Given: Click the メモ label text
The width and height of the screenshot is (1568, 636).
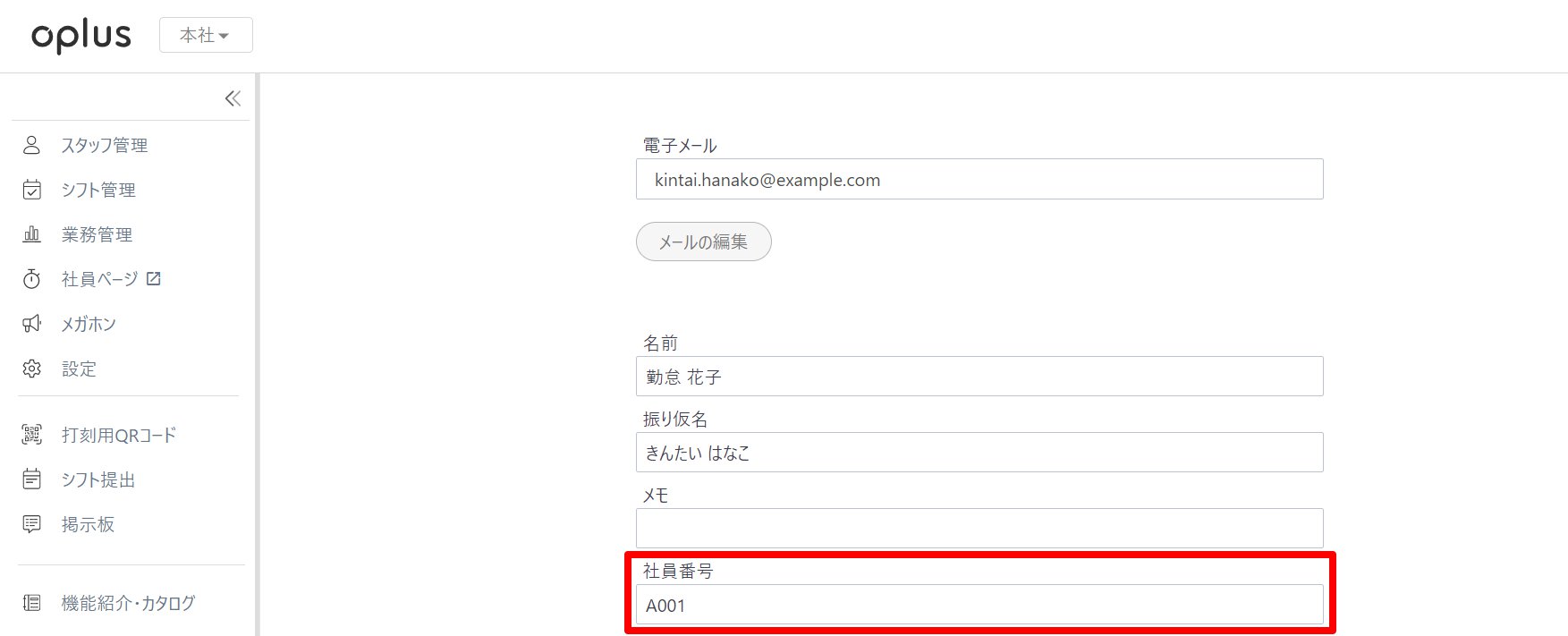Looking at the screenshot, I should pos(656,496).
